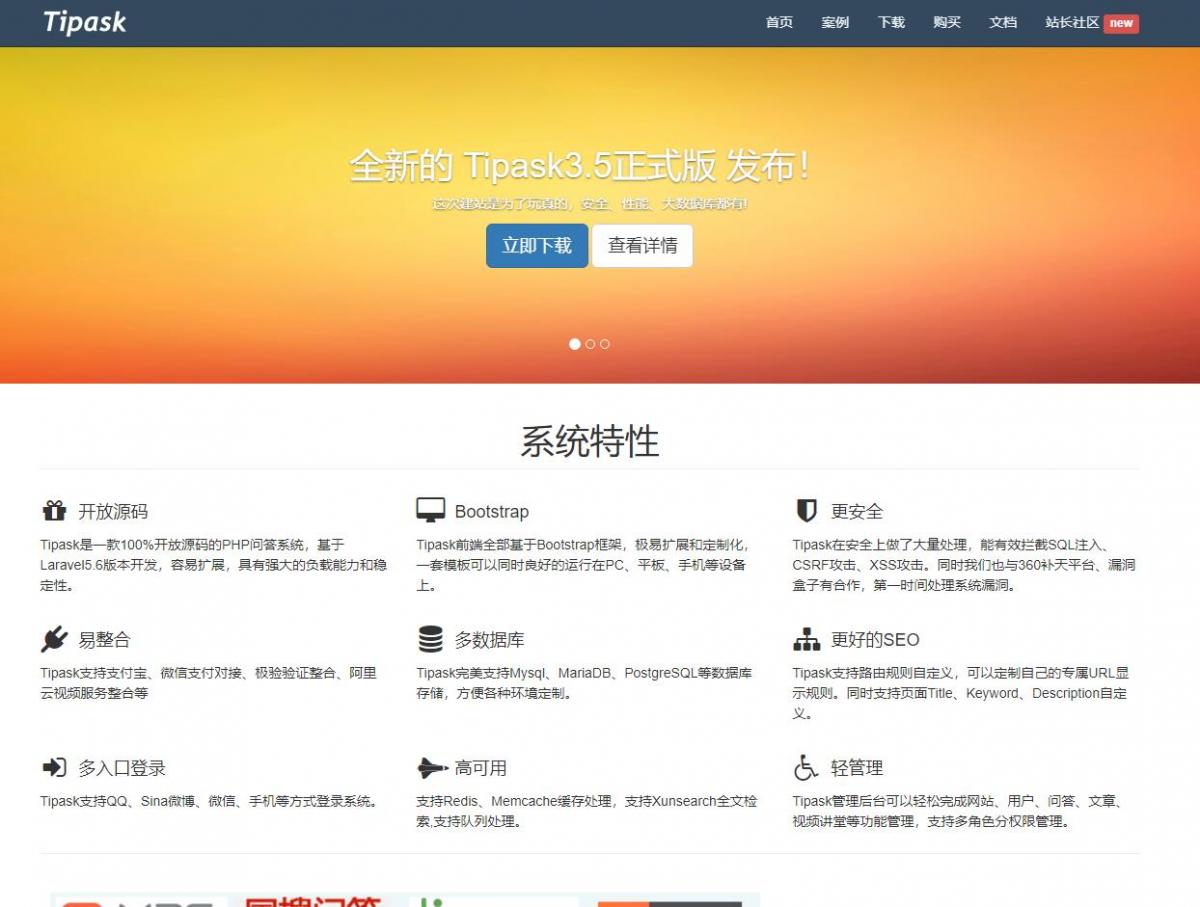Screen dimensions: 1200x907
Task: Open the 站长社区 menu item
Action: pos(1072,22)
